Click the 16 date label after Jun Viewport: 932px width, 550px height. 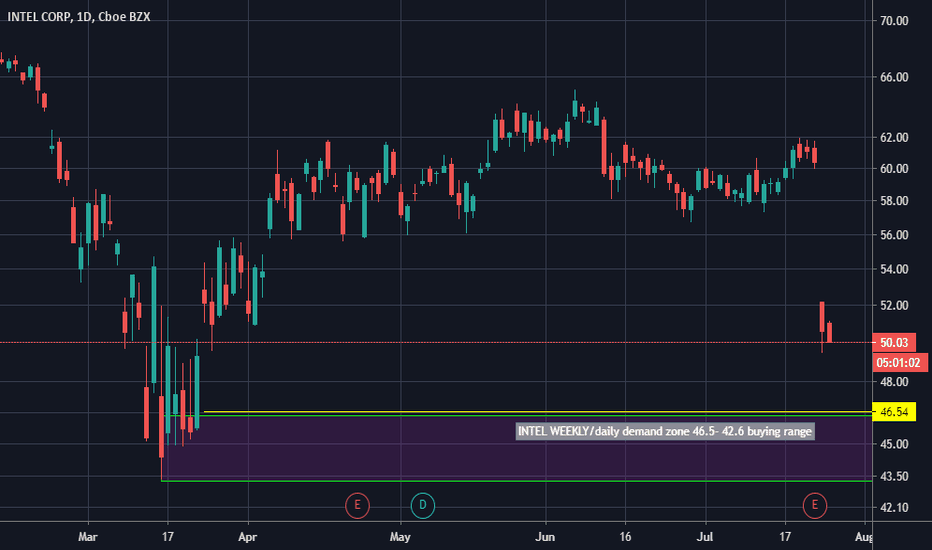tap(625, 537)
